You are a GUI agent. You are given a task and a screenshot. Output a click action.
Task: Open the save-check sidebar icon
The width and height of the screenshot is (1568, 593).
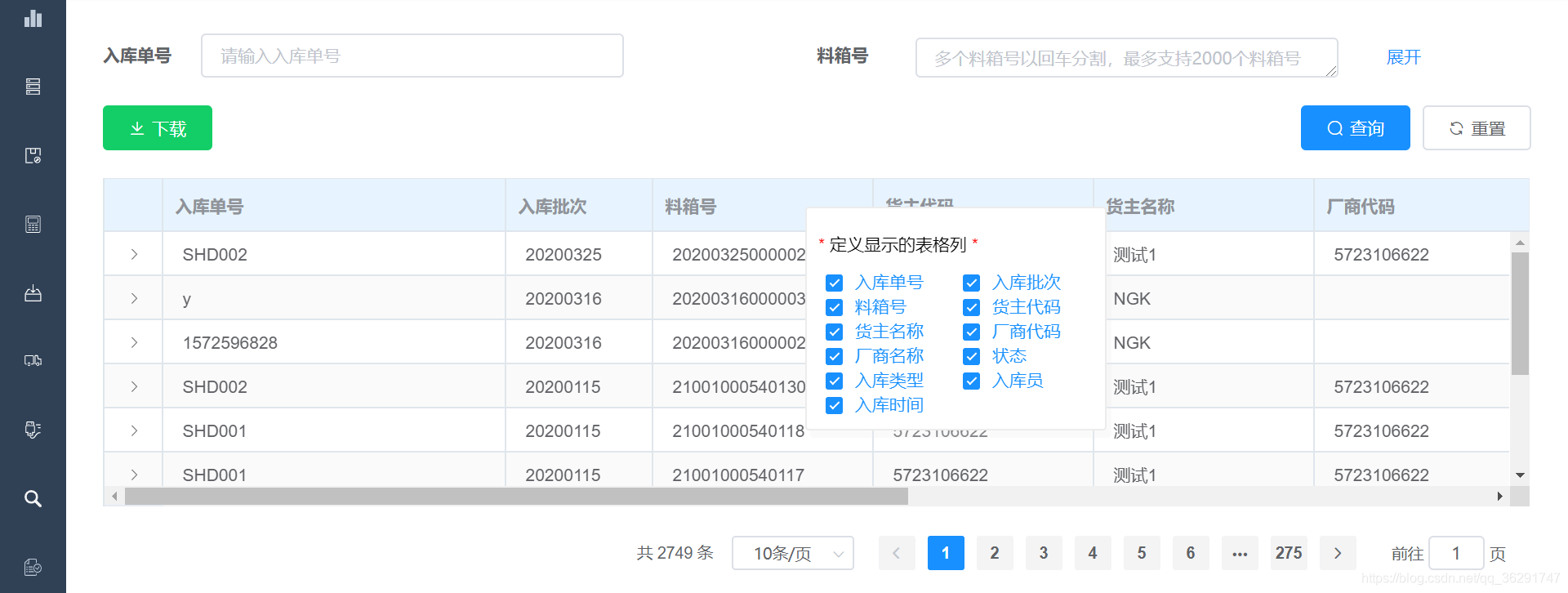(x=33, y=155)
